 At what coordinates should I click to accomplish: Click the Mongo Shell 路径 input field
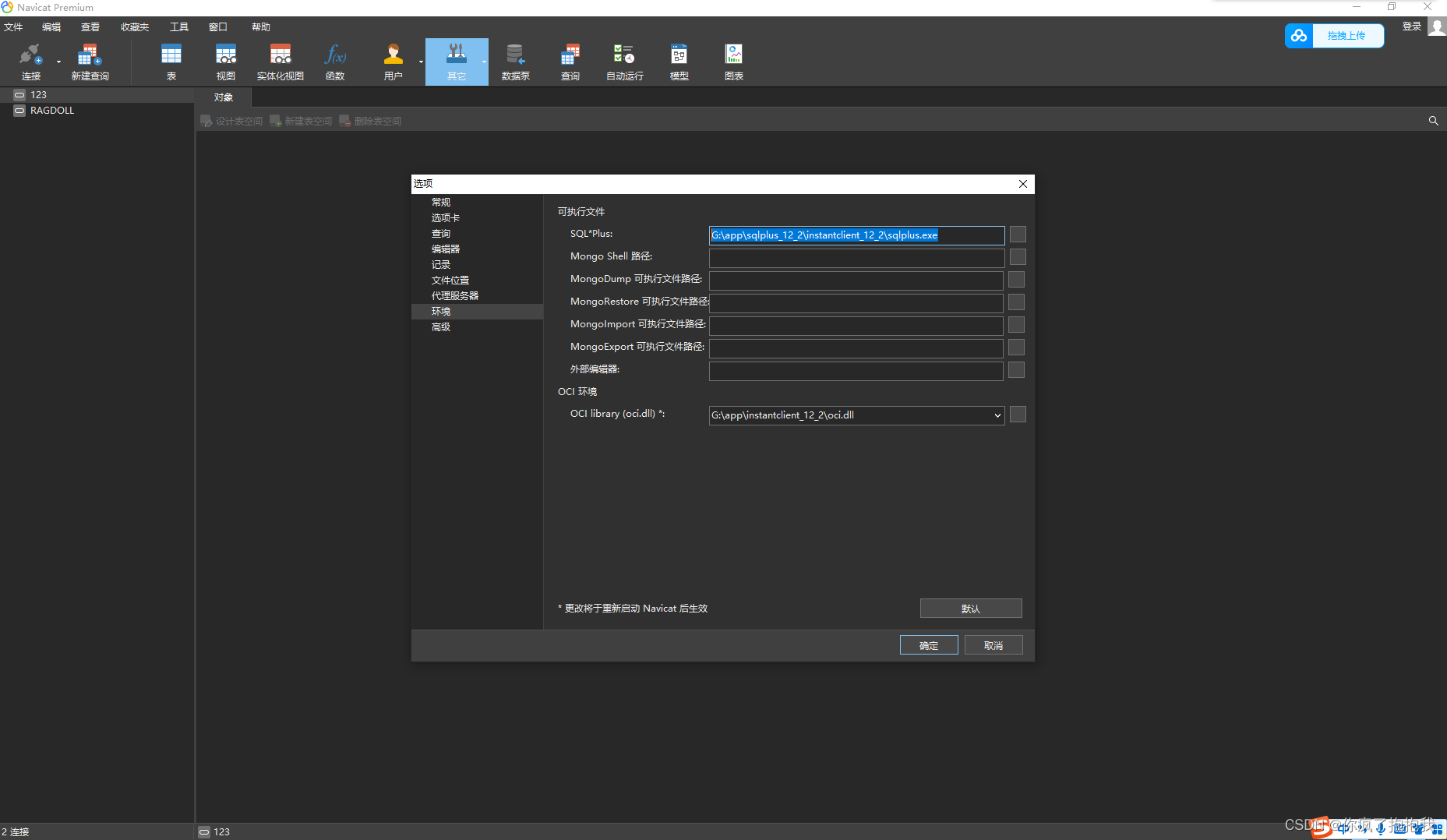(856, 258)
